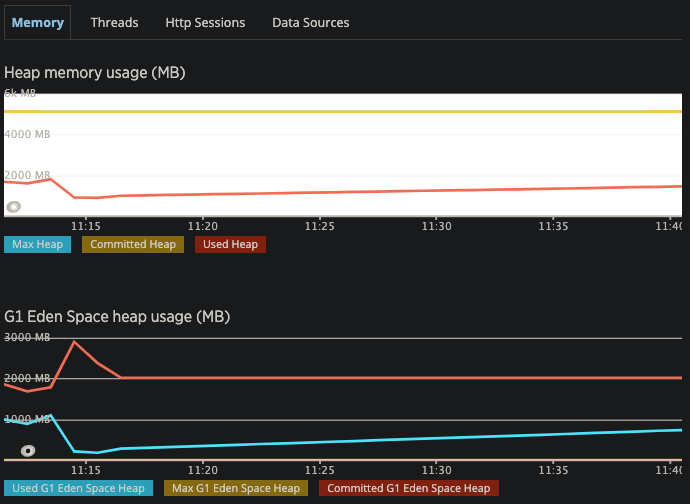This screenshot has width=690, height=504.
Task: Click the 11:30 tick on the Eden chart axis
Action: pos(437,469)
